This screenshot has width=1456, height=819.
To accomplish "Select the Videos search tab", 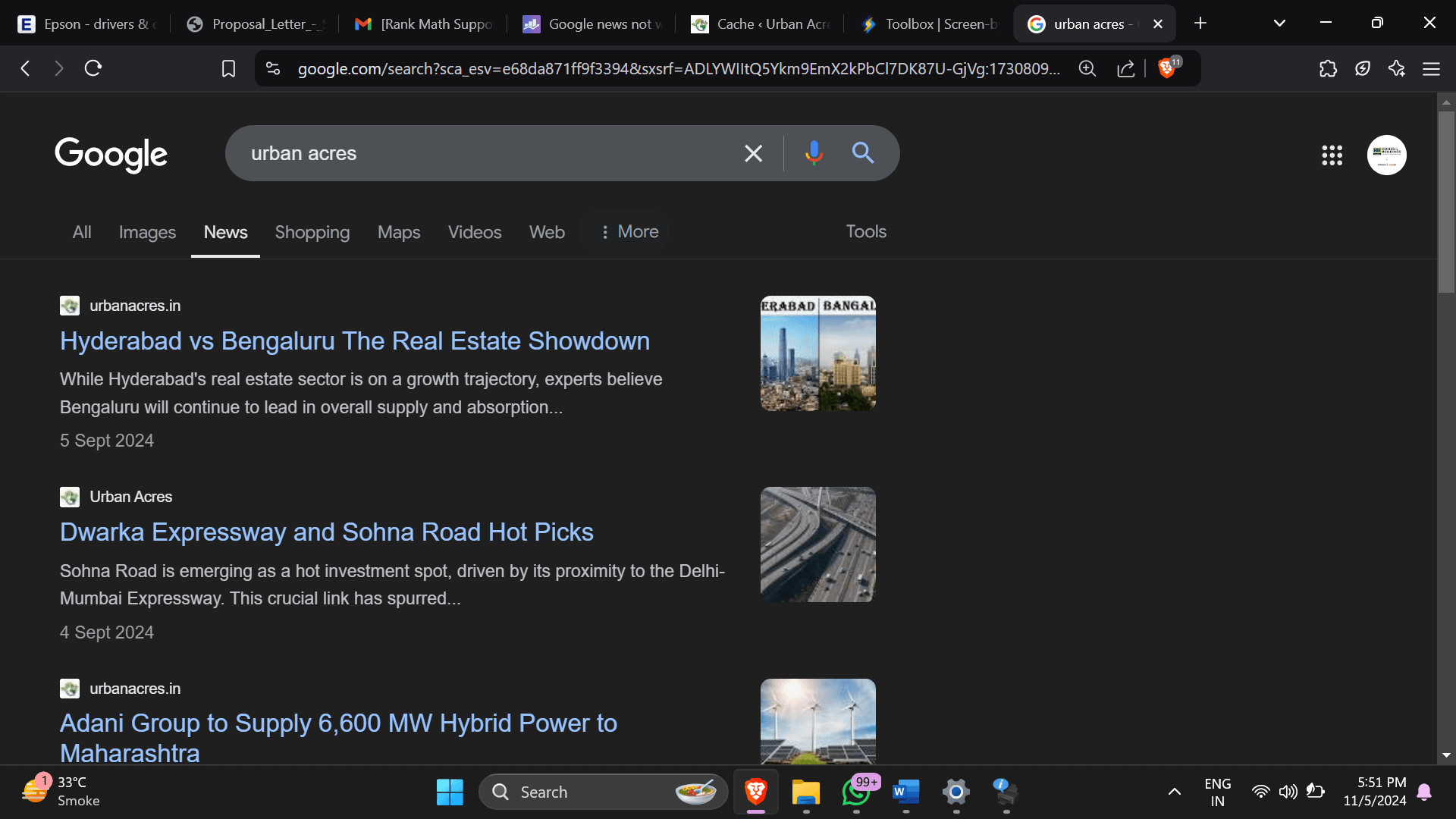I will point(474,232).
